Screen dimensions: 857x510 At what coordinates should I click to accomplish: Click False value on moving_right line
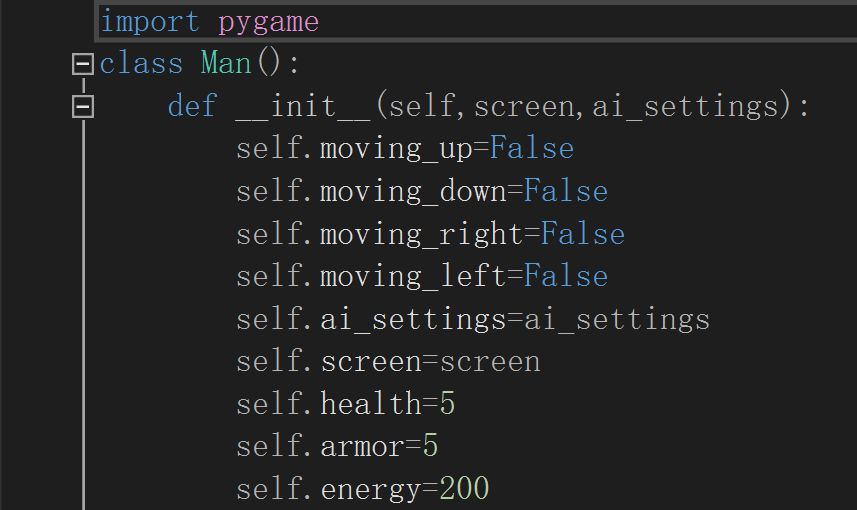point(583,234)
